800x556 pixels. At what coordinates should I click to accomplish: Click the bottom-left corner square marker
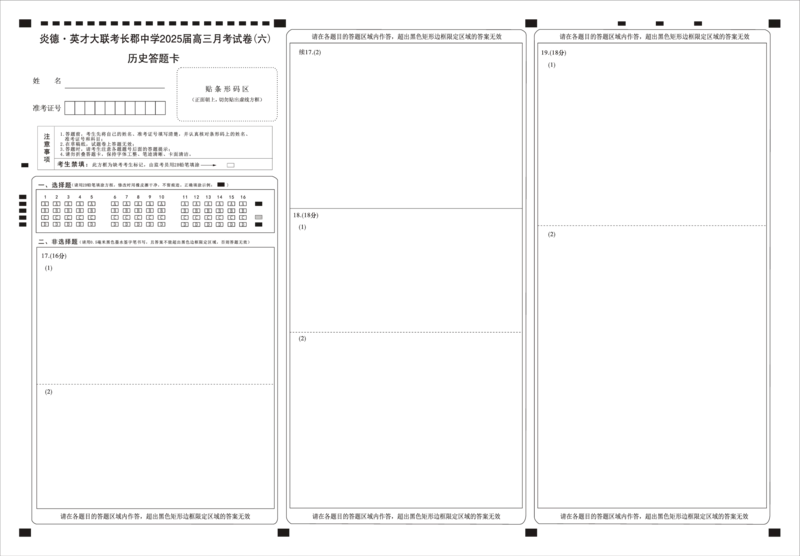[x=23, y=535]
